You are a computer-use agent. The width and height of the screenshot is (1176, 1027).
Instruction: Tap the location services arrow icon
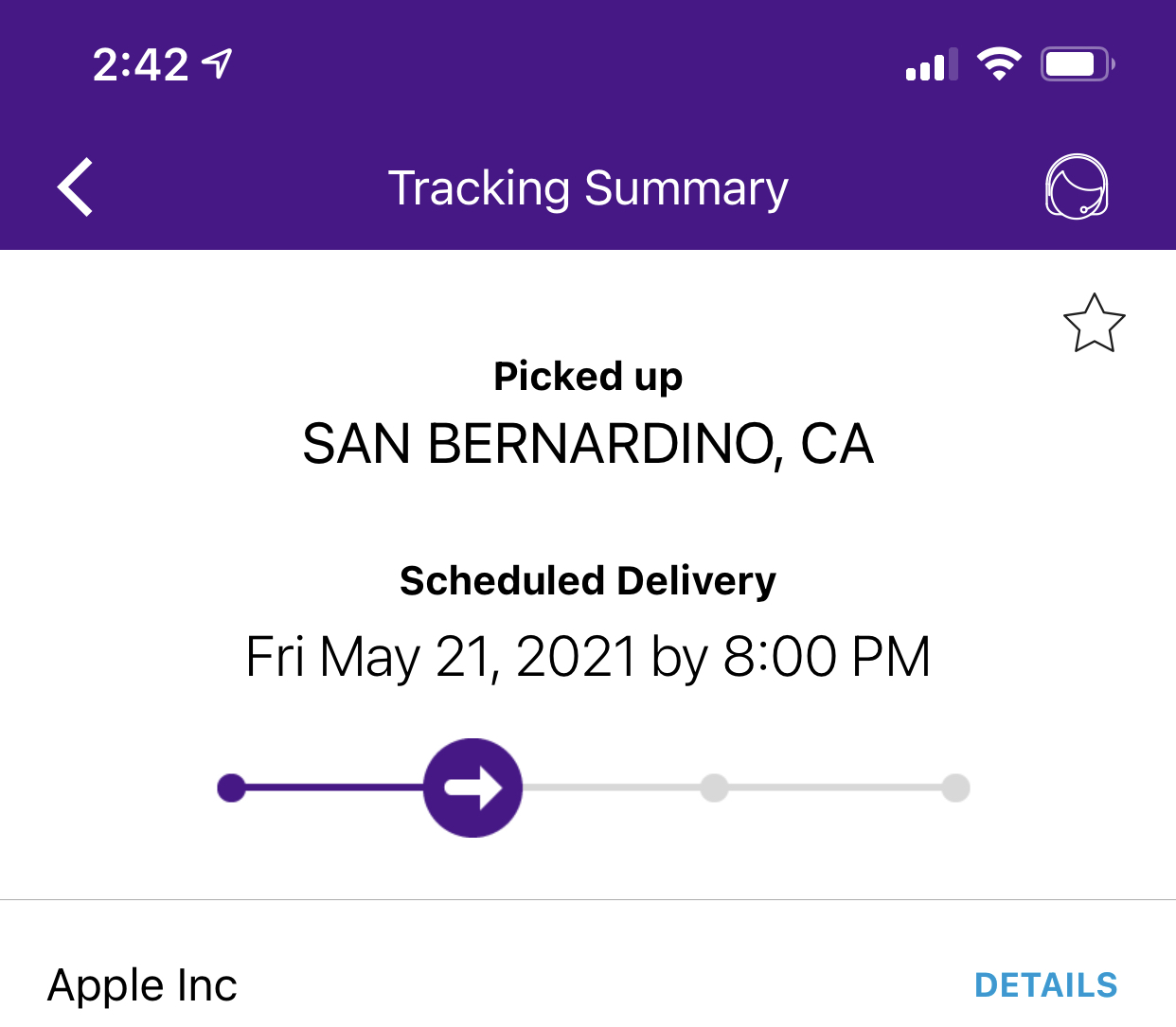(219, 63)
